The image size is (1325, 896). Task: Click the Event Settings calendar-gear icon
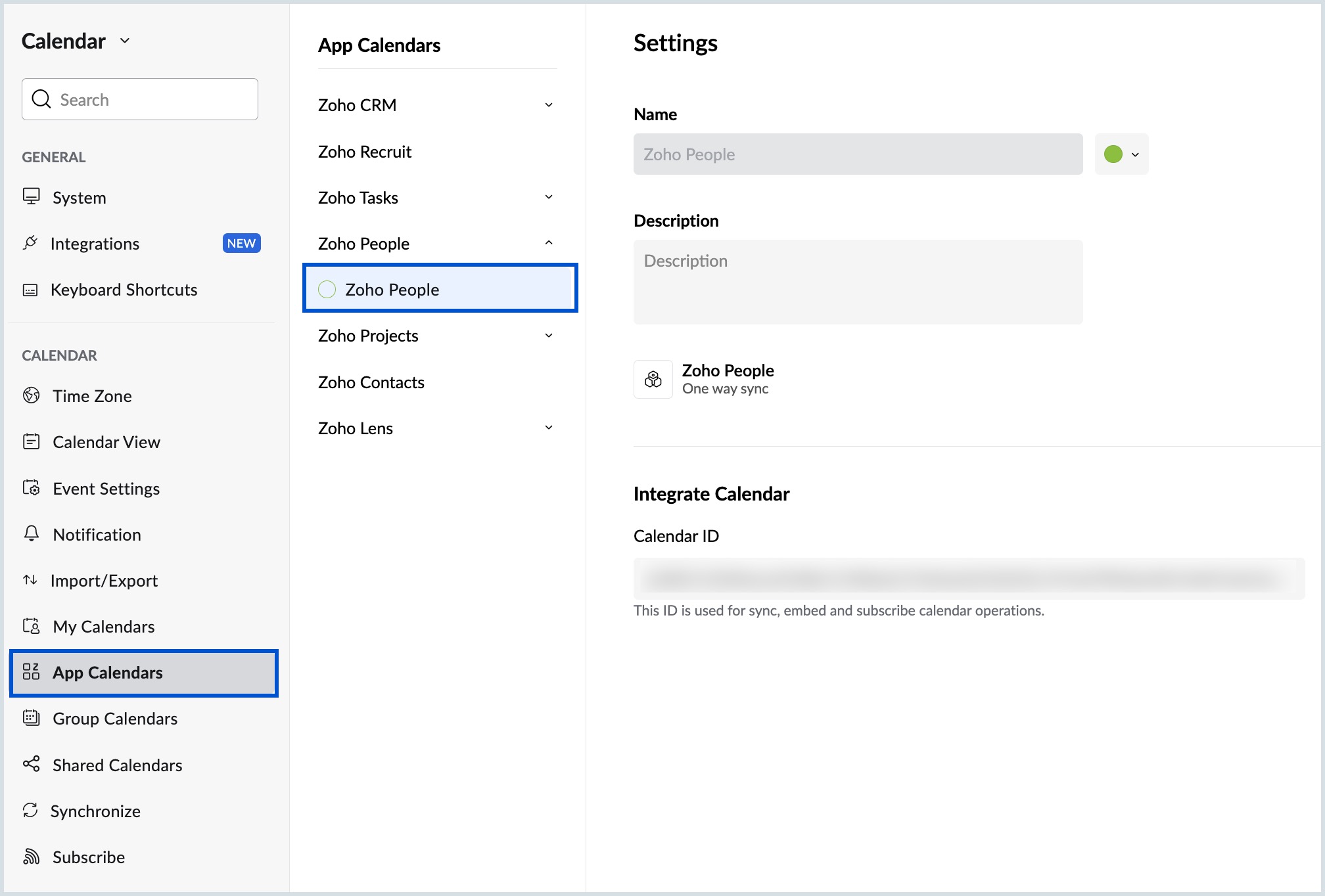[31, 488]
